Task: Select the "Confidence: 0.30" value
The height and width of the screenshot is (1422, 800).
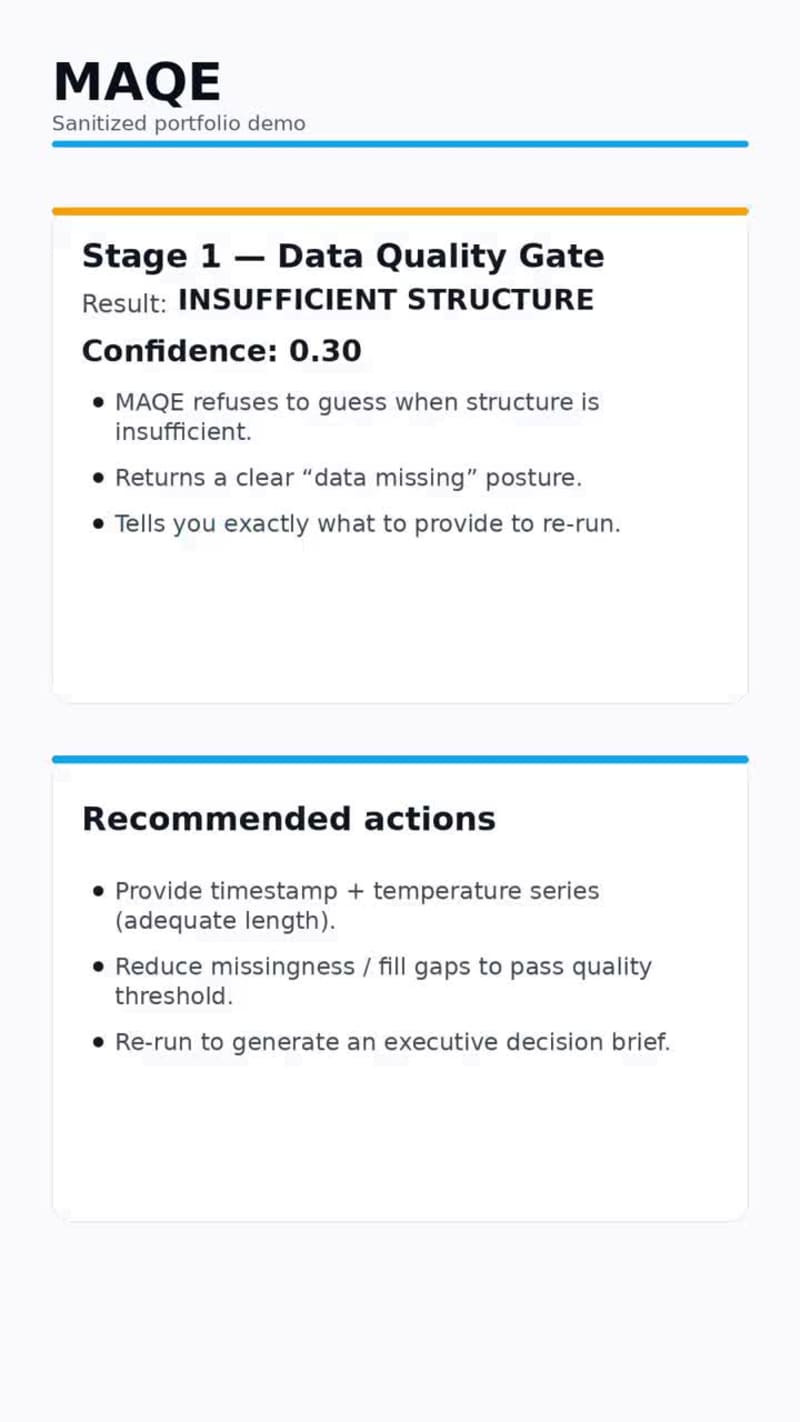Action: [221, 351]
